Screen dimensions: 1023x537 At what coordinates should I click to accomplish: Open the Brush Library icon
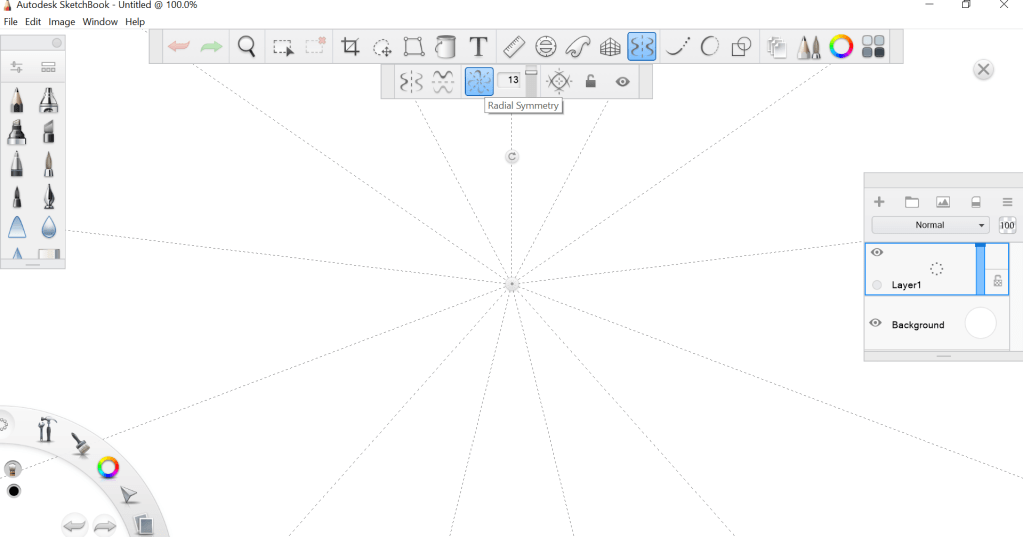coord(48,68)
